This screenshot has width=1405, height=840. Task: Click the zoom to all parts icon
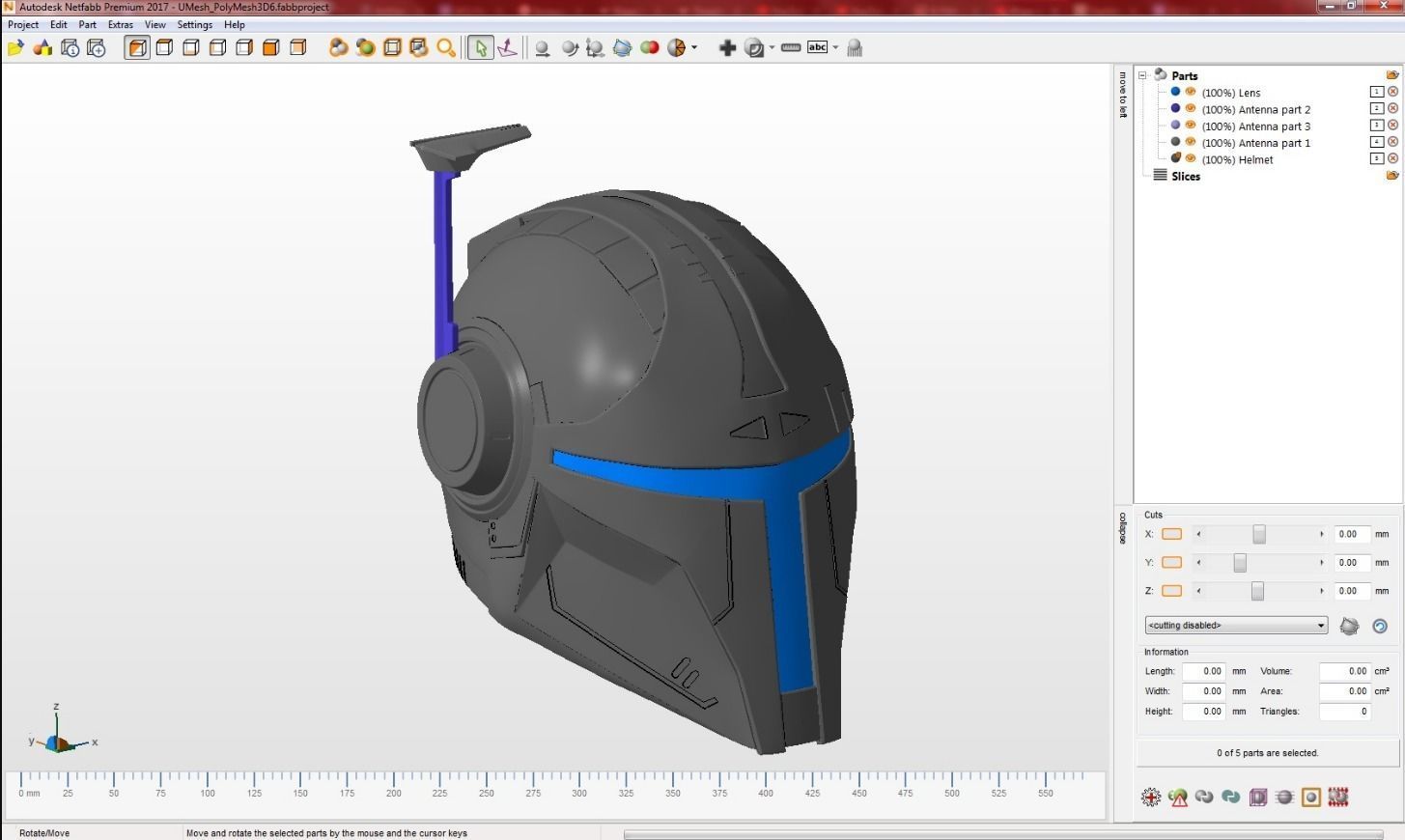click(338, 47)
